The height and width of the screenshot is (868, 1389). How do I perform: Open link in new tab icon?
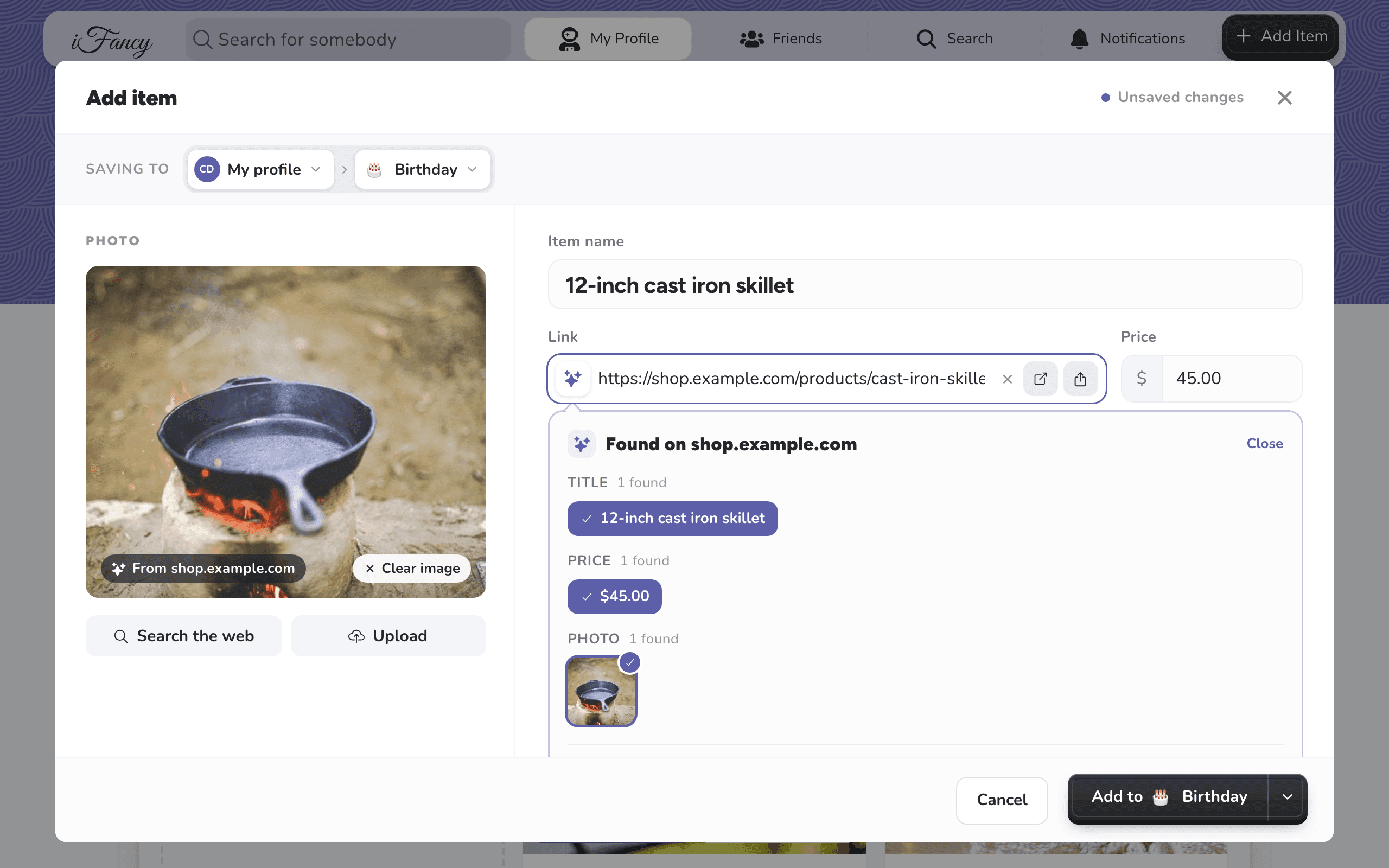pyautogui.click(x=1040, y=379)
